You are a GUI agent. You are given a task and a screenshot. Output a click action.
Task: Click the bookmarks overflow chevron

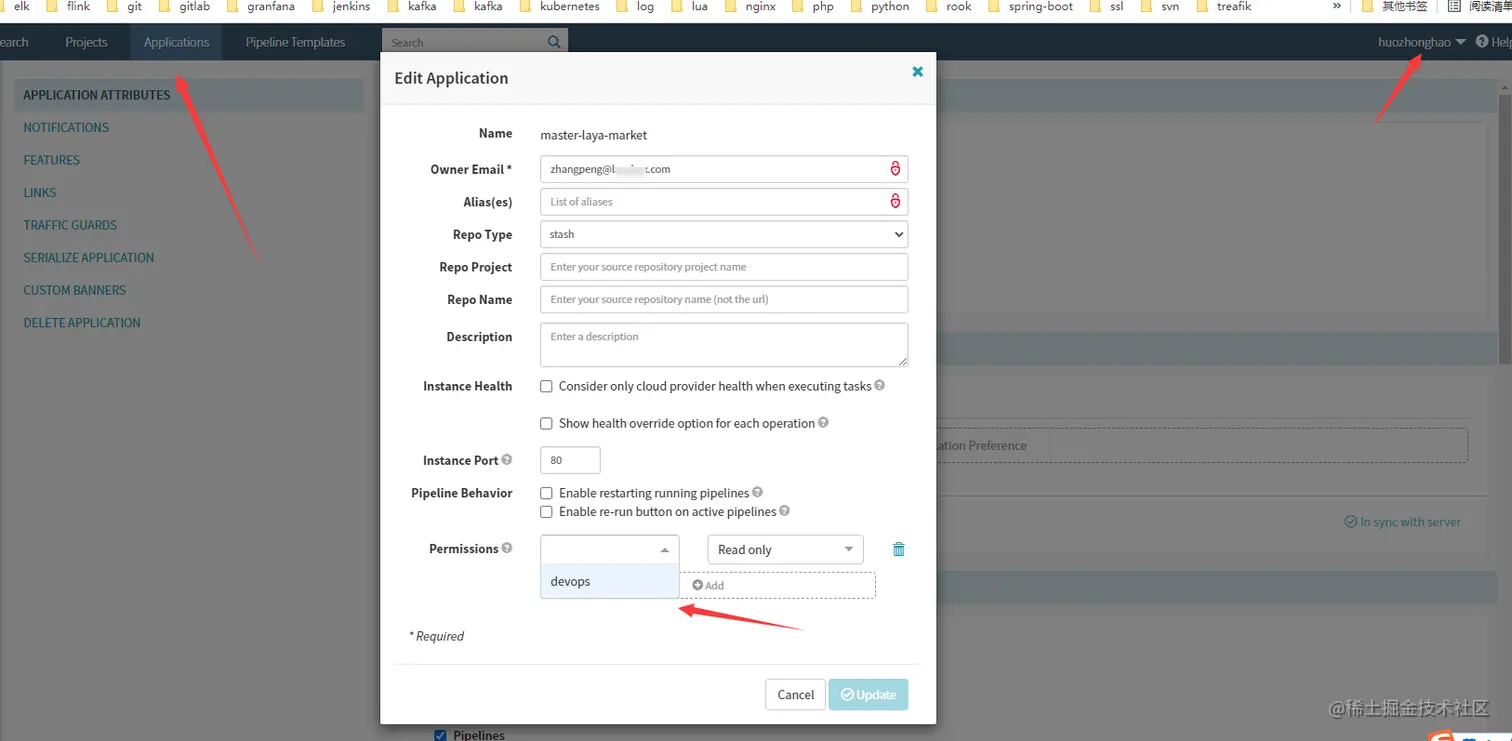[x=1337, y=6]
